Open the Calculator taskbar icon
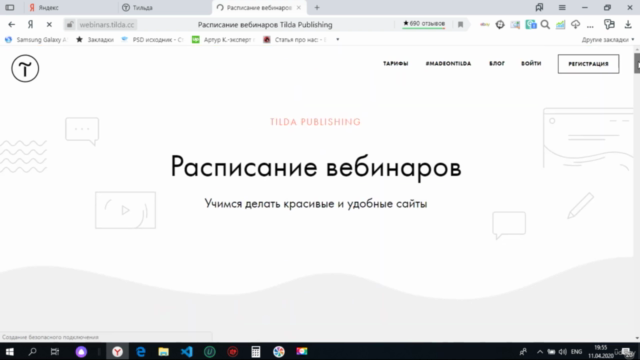 point(256,351)
